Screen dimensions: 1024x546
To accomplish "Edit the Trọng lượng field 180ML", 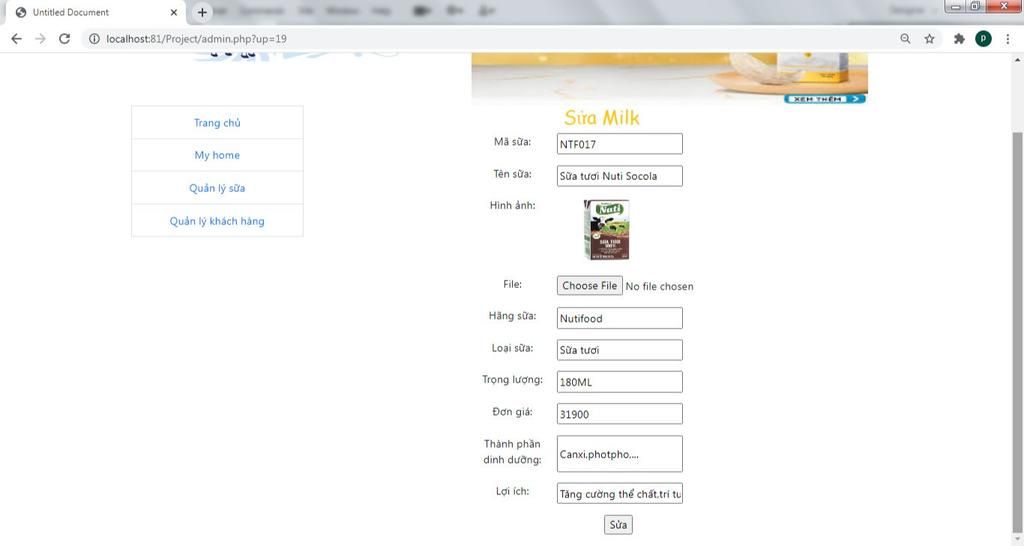I will [620, 381].
